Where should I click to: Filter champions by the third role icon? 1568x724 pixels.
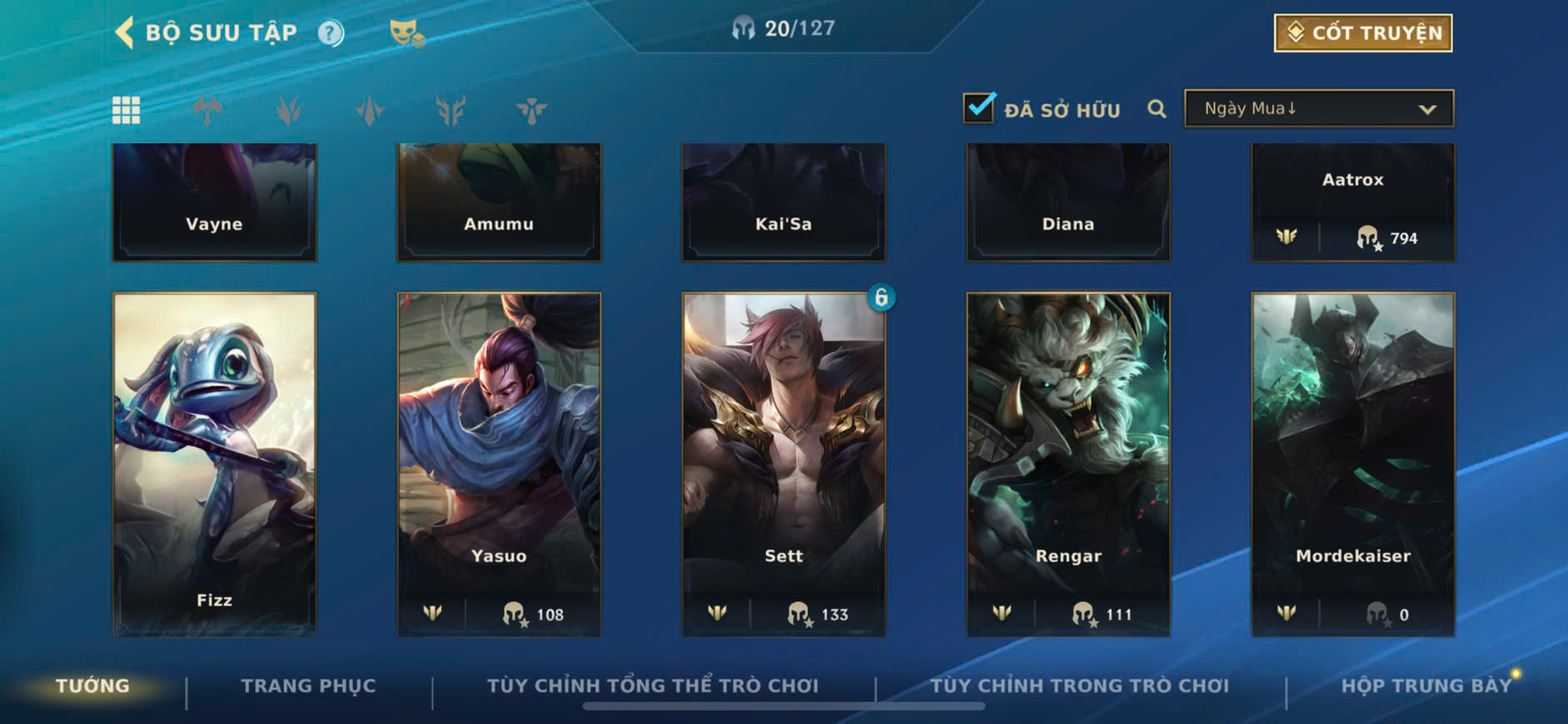click(370, 110)
